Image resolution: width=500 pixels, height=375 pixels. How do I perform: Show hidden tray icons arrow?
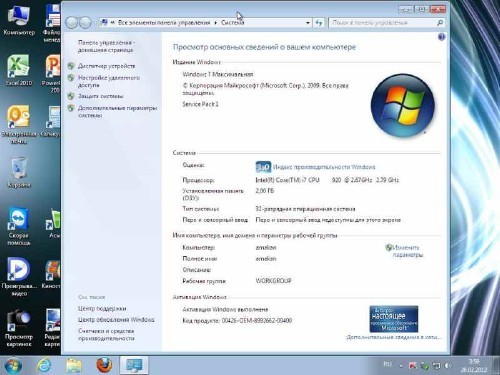pyautogui.click(x=401, y=366)
